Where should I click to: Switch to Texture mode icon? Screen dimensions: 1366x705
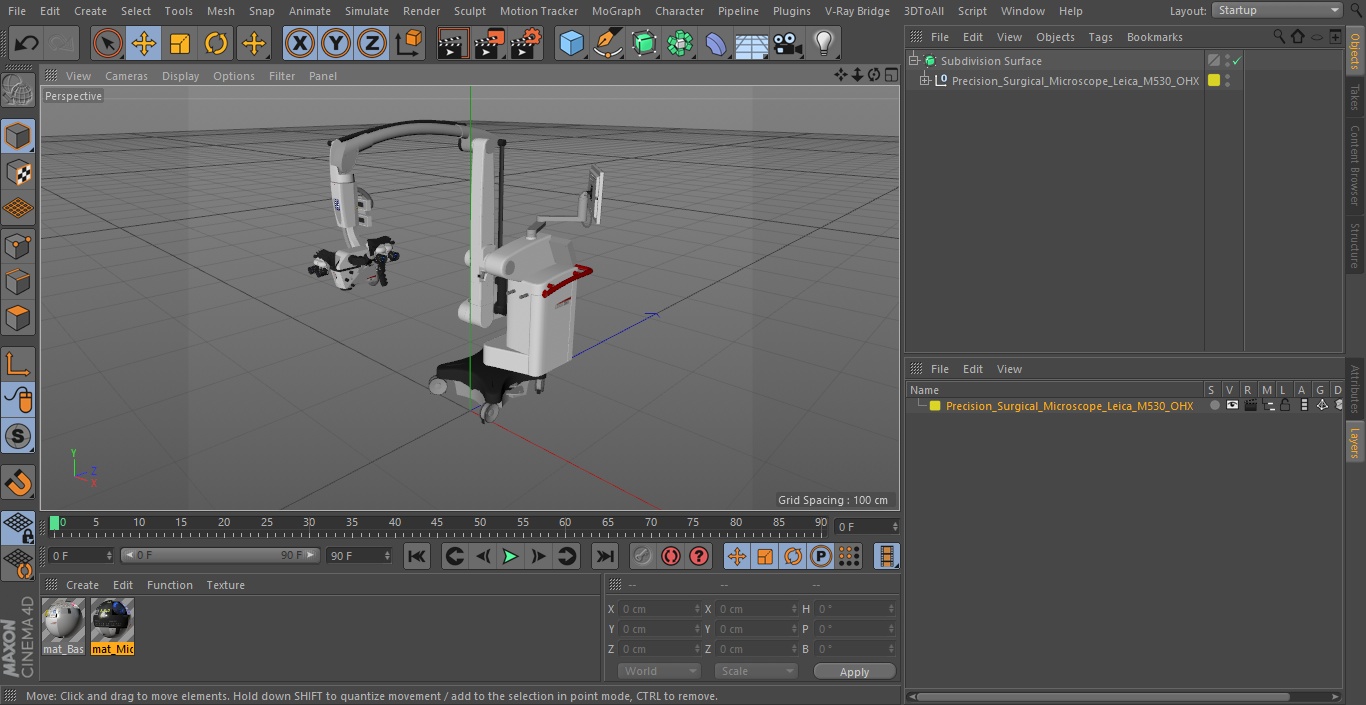18,172
